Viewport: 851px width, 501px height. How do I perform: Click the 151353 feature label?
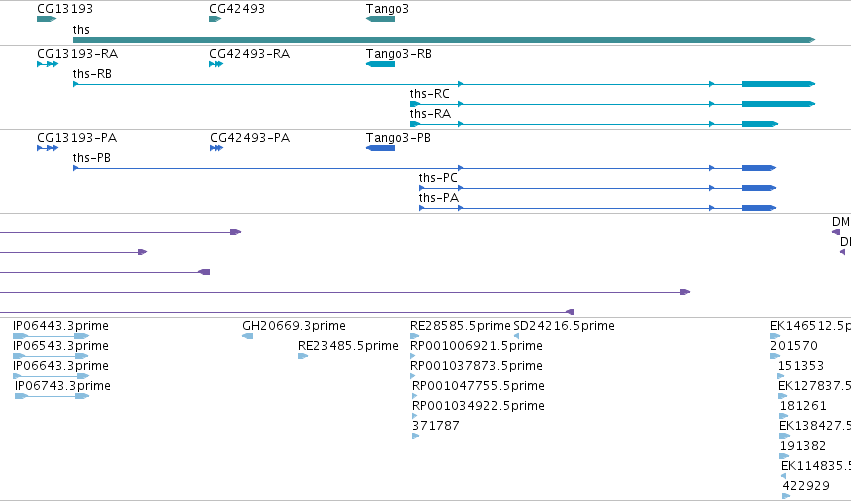tap(801, 366)
